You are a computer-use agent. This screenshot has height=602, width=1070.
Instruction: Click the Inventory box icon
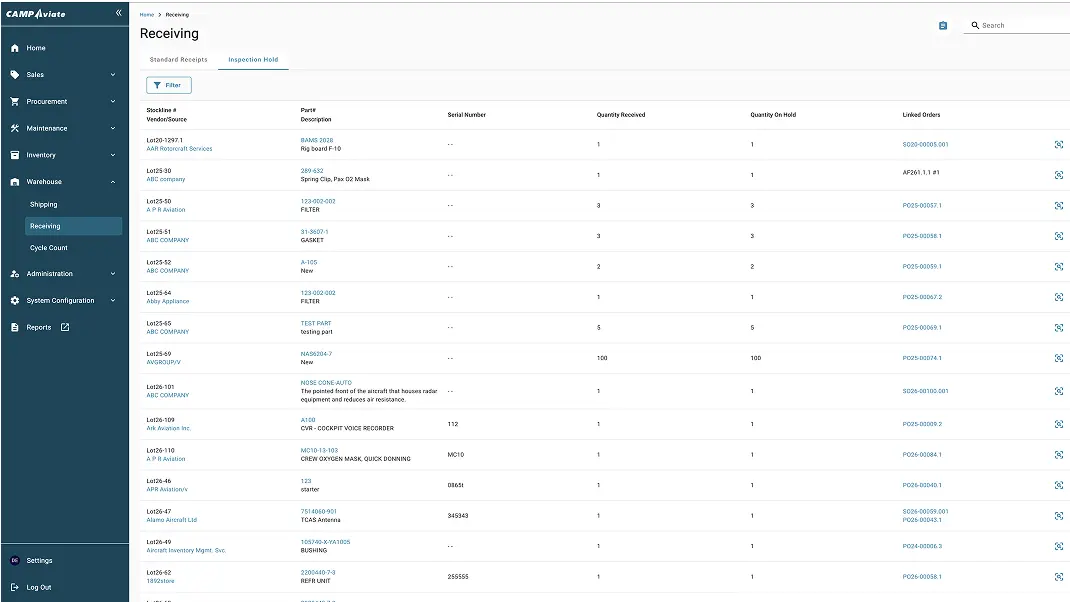(x=15, y=155)
